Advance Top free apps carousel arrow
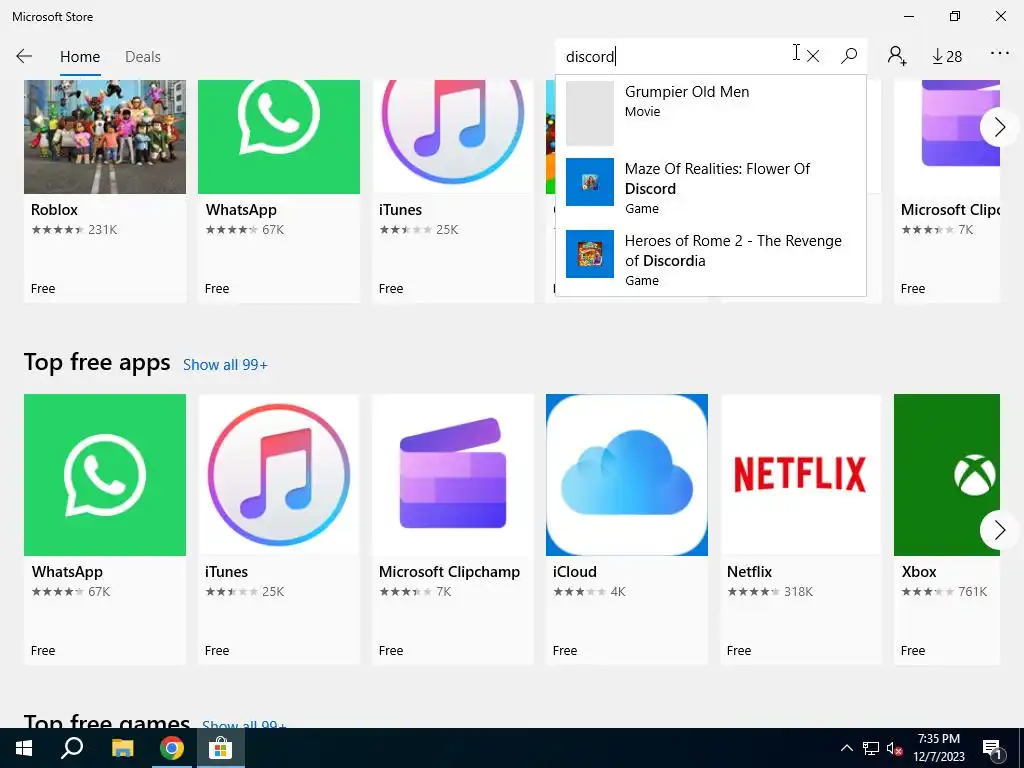The height and width of the screenshot is (768, 1024). tap(999, 530)
